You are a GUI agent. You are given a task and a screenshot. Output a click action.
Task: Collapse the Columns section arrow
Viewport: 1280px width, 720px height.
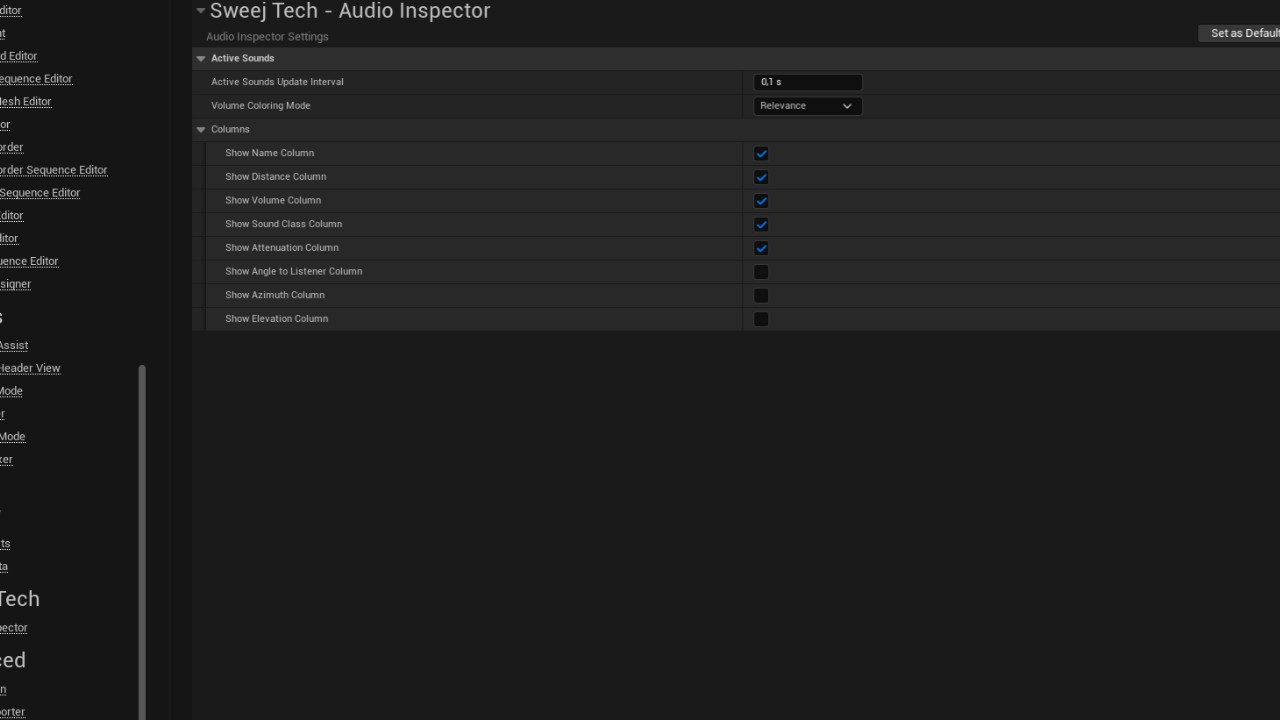tap(201, 130)
